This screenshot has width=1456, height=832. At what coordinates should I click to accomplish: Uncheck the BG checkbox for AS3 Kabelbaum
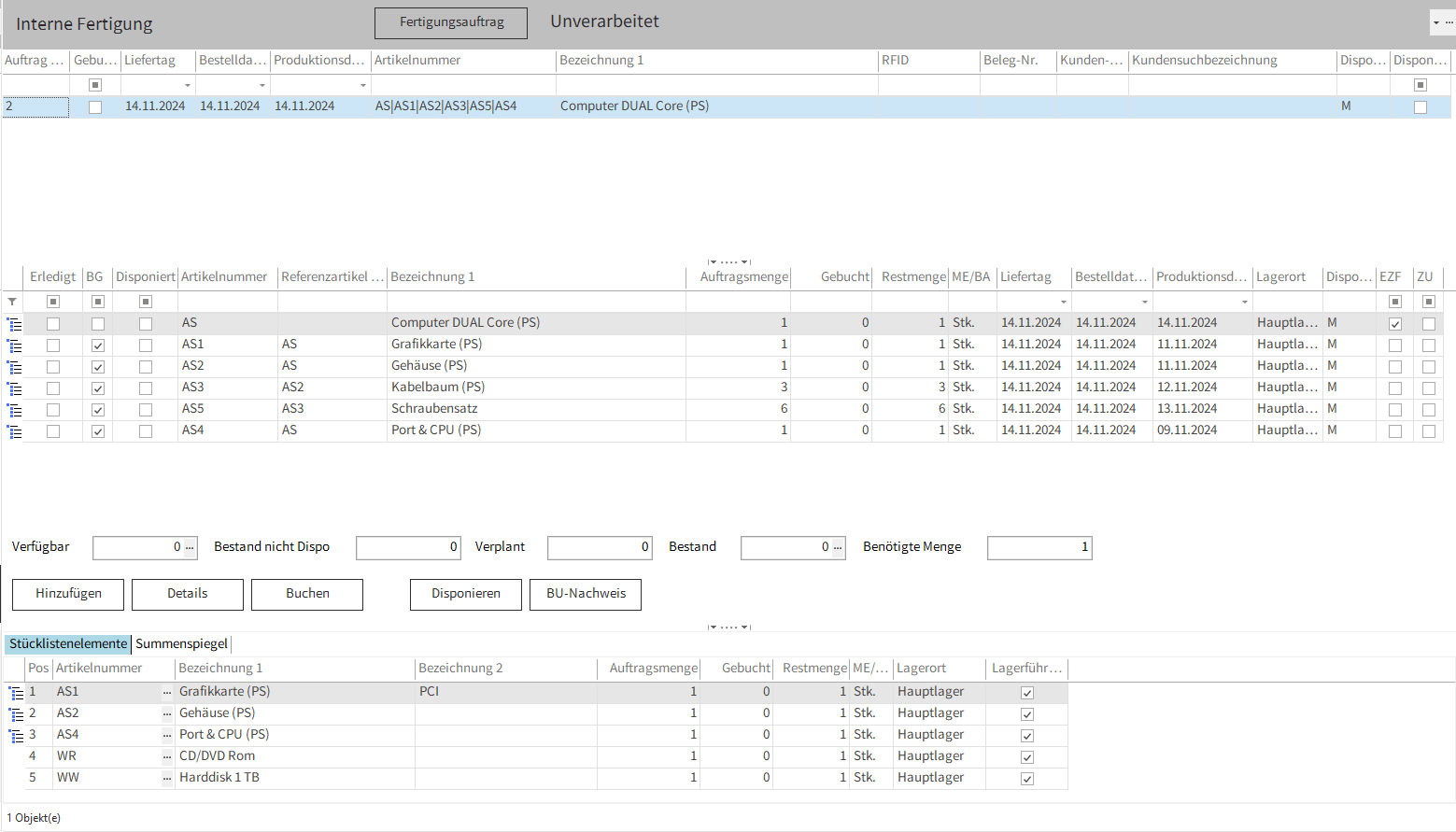pos(98,388)
